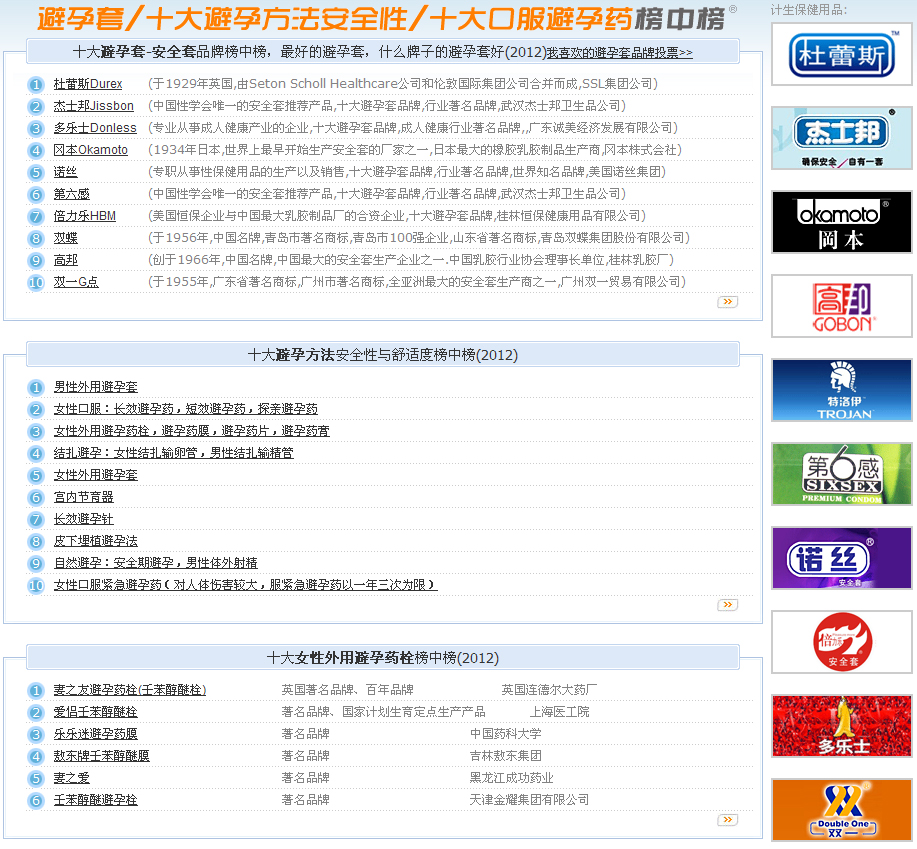Open the Double One 双一 logo
This screenshot has height=849, width=917.
click(x=842, y=810)
